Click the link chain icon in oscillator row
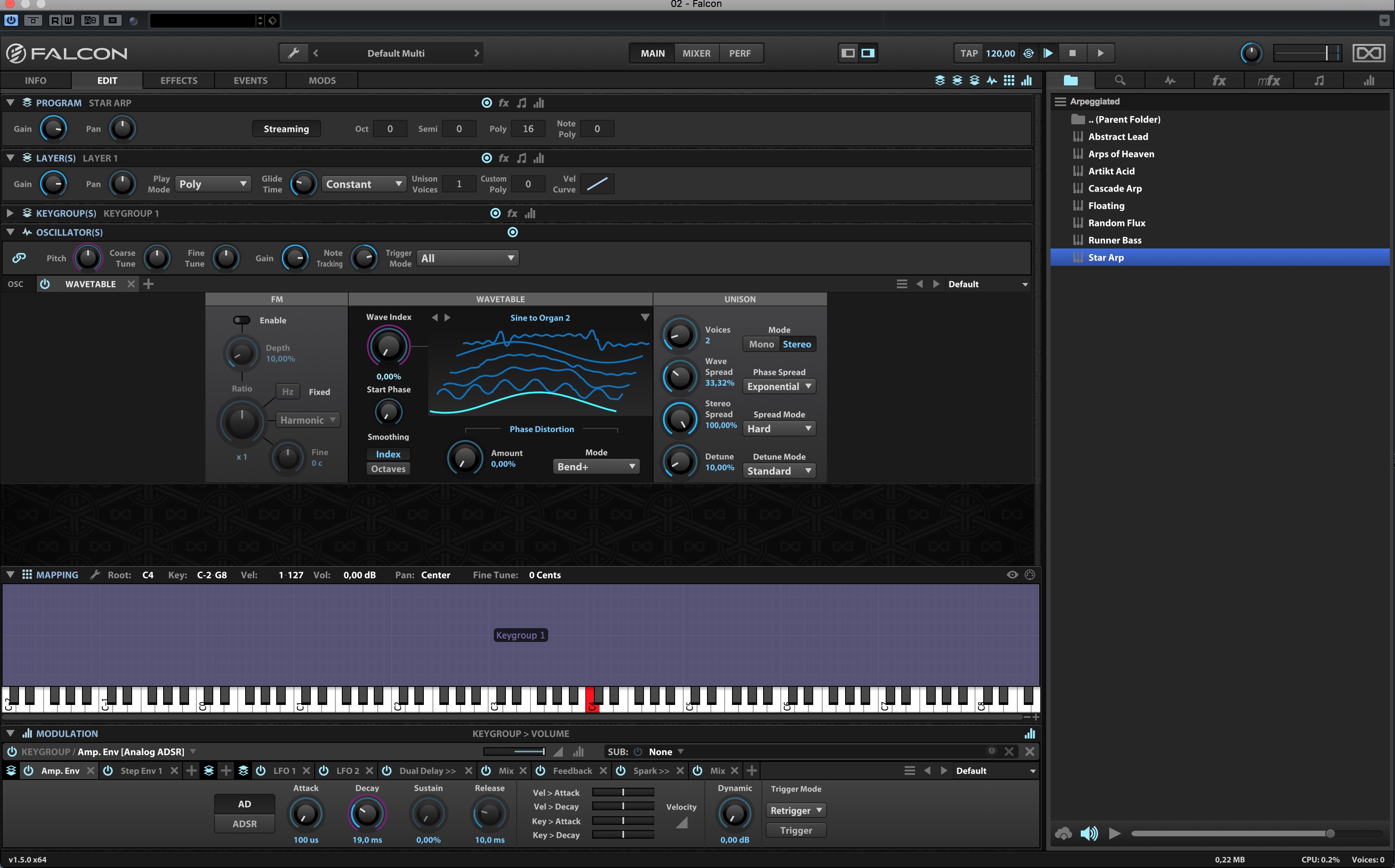Viewport: 1395px width, 868px height. tap(19, 258)
